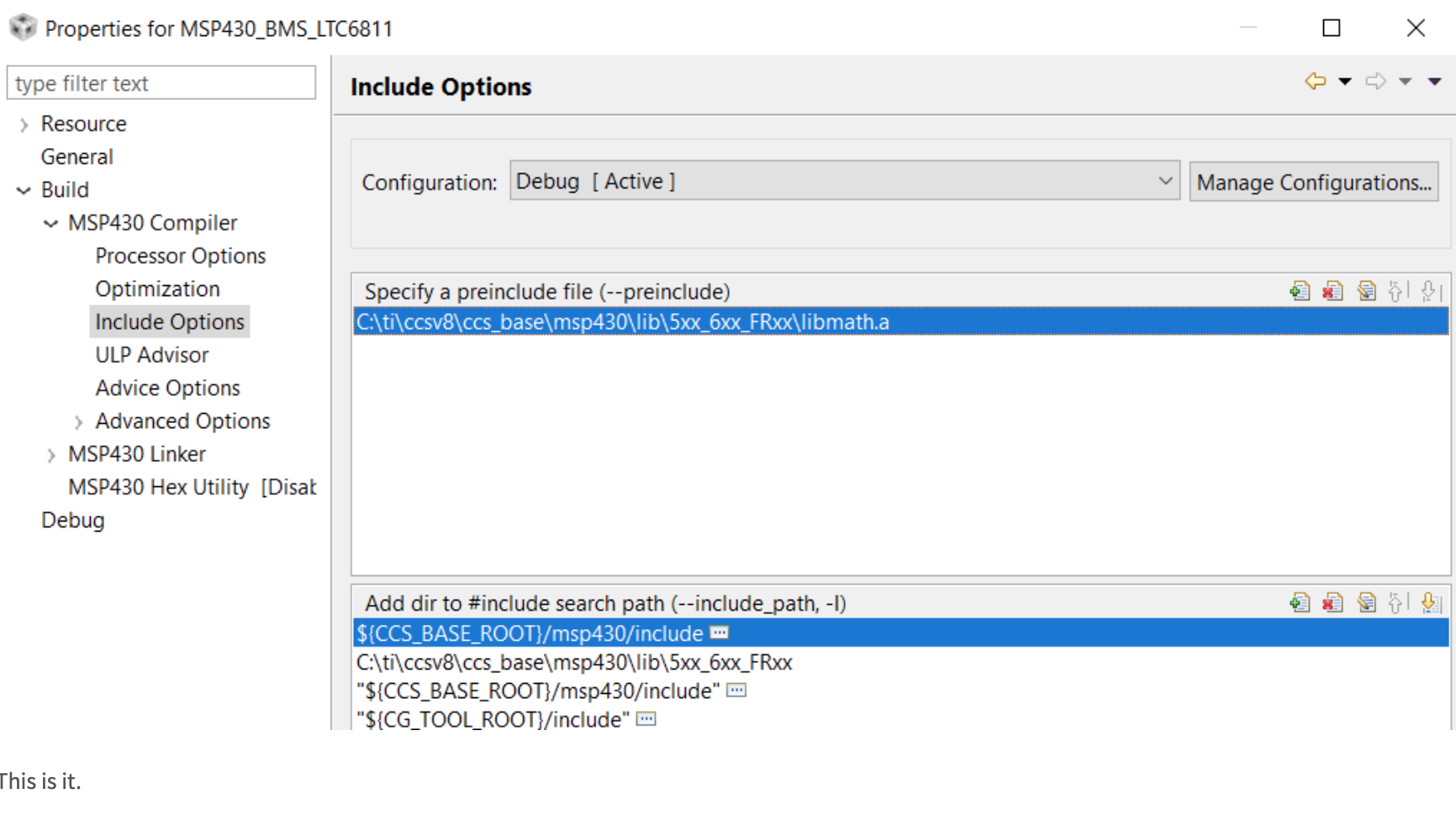
Task: Click Edit icon in preinclude file toolbar
Action: coord(1367,292)
